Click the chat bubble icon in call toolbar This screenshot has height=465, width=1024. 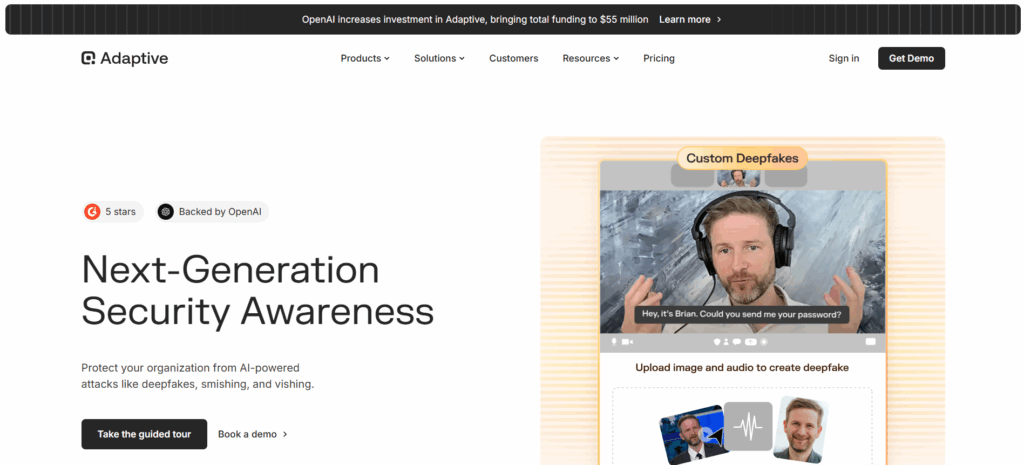(x=737, y=342)
